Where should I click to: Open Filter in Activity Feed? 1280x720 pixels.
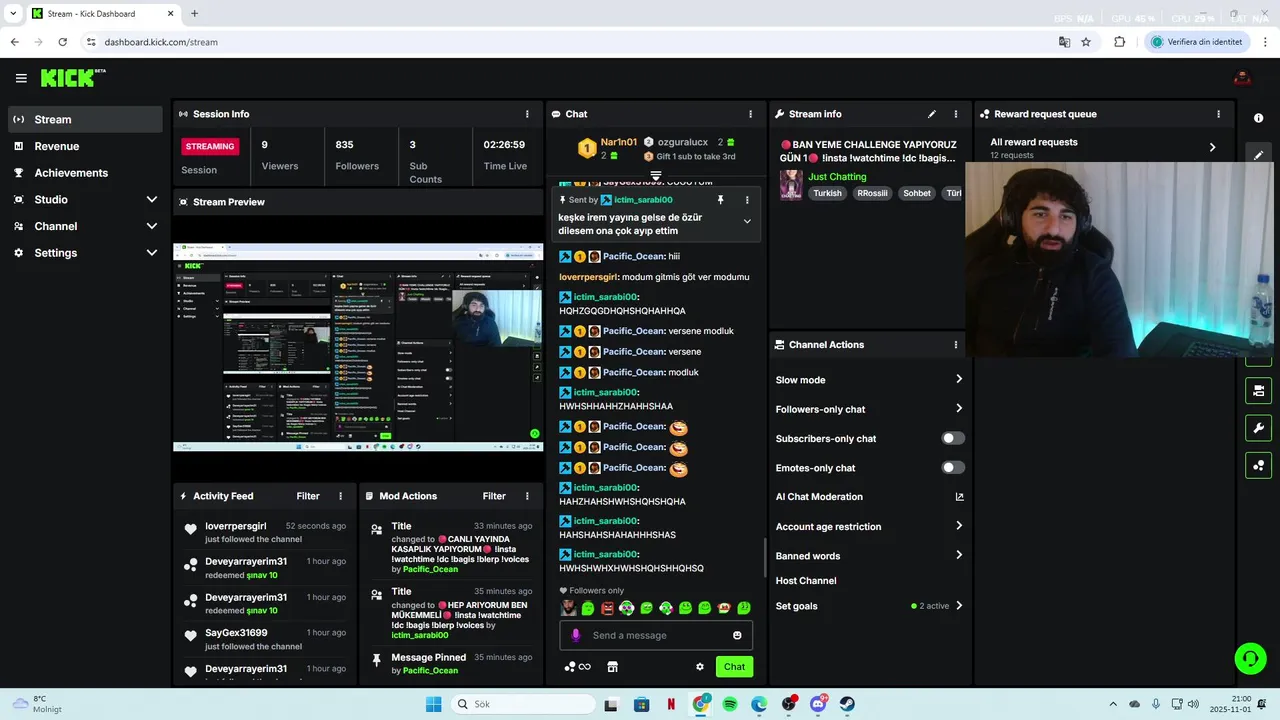(308, 496)
